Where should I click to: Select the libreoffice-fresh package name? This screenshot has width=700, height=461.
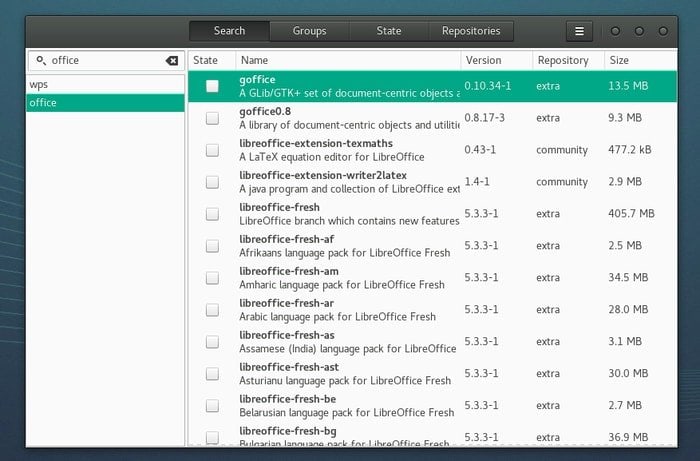coord(279,207)
